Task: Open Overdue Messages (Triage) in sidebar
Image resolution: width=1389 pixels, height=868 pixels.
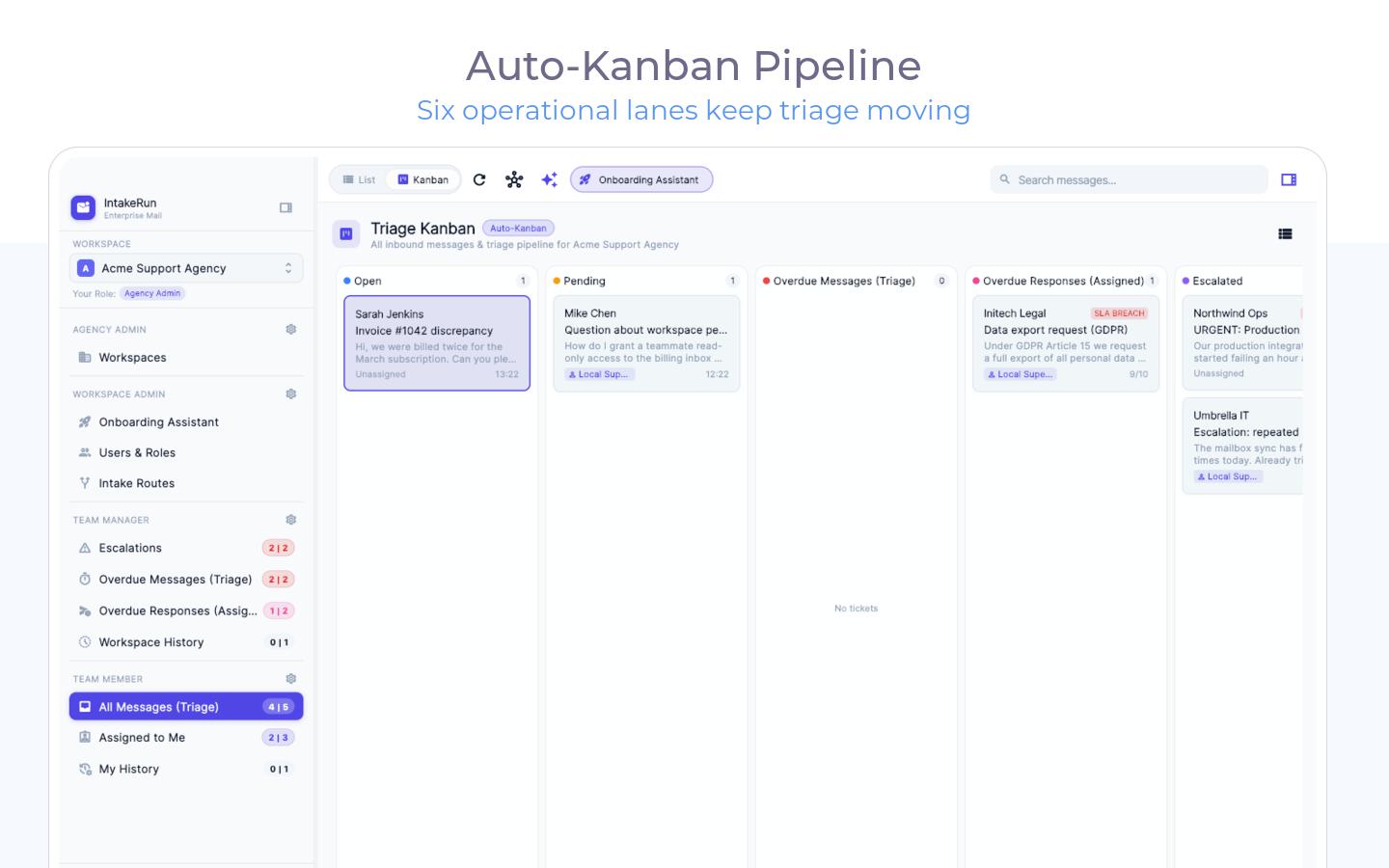Action: point(186,580)
